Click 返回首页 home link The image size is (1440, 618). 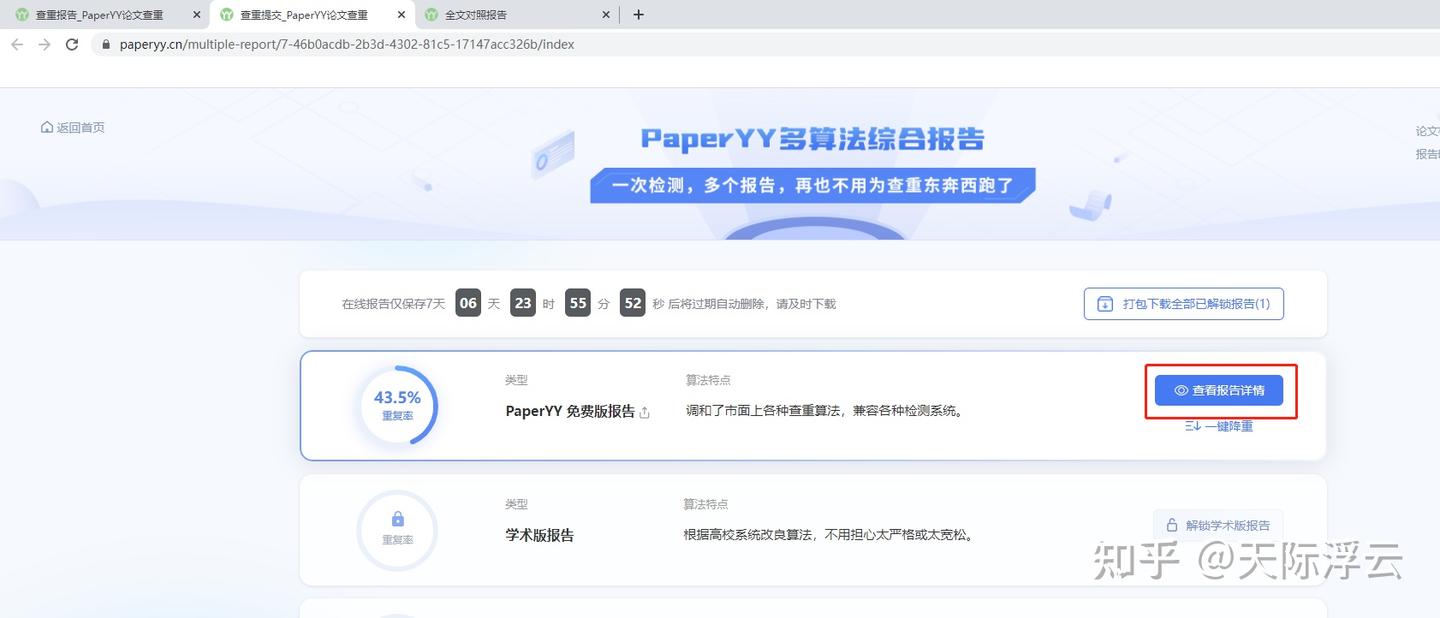coord(72,127)
